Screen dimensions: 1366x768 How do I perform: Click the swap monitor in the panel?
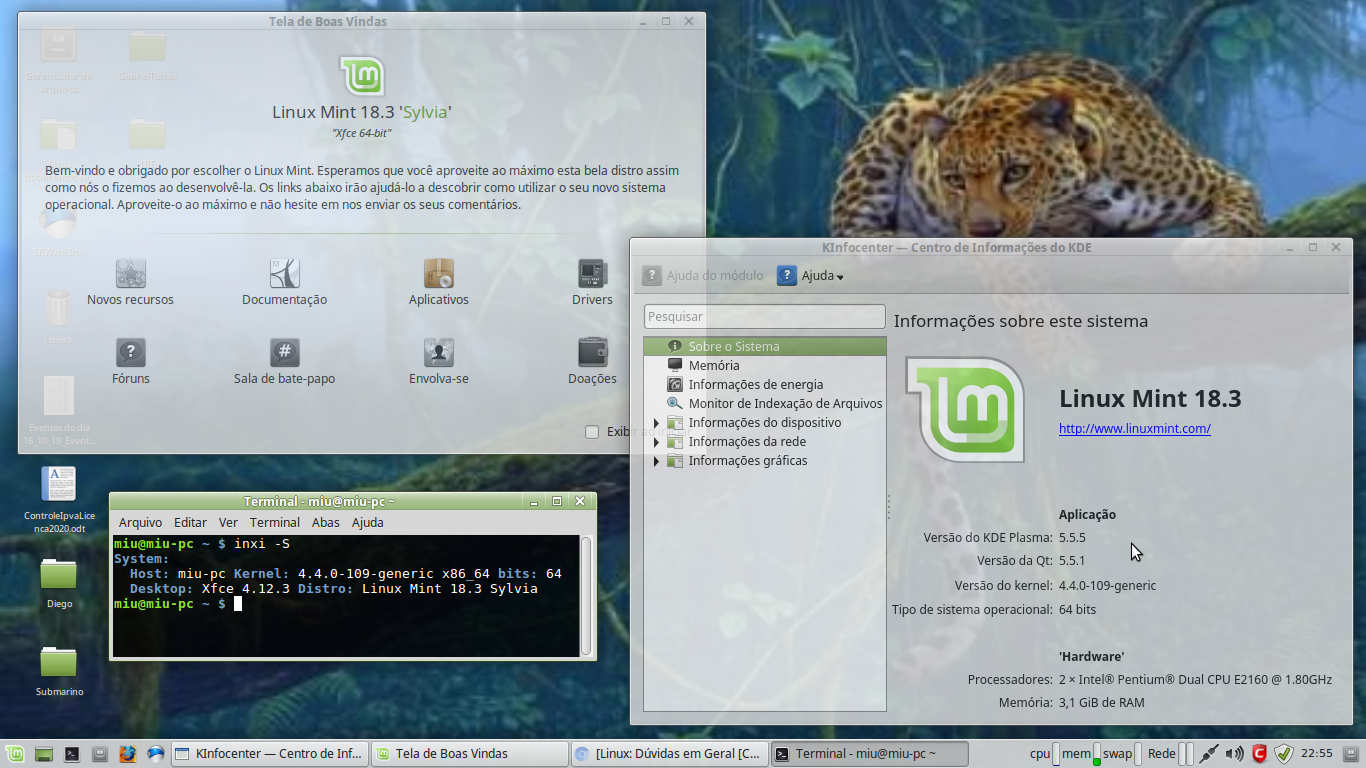coord(1122,754)
